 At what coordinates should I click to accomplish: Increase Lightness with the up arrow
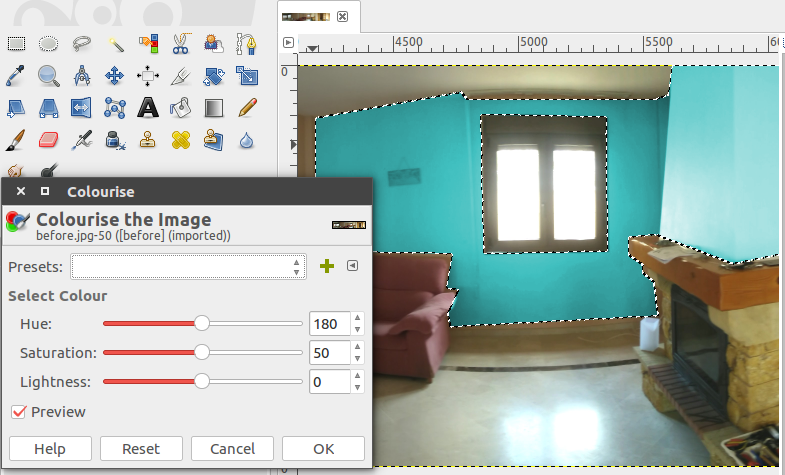click(x=357, y=375)
